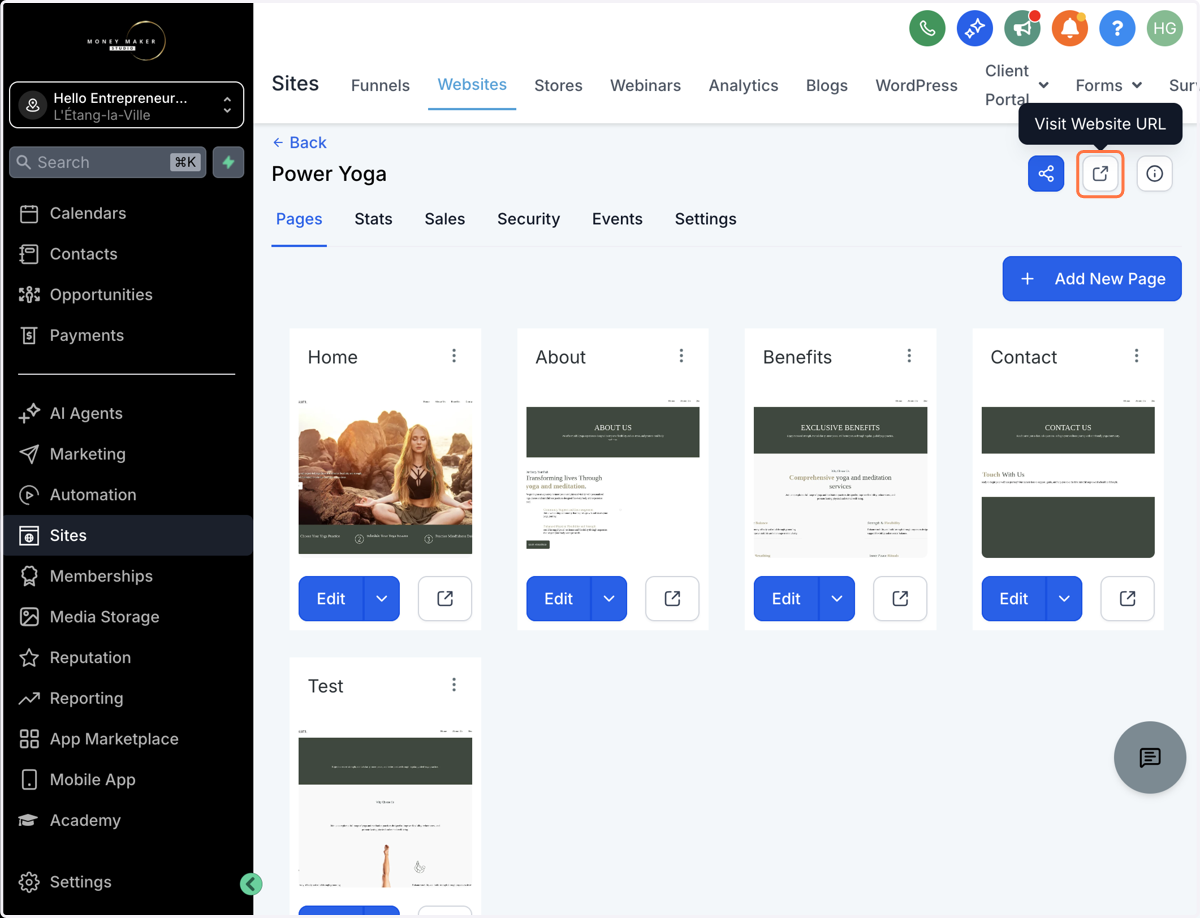Click the blue share website icon
Image resolution: width=1200 pixels, height=918 pixels.
click(x=1046, y=174)
